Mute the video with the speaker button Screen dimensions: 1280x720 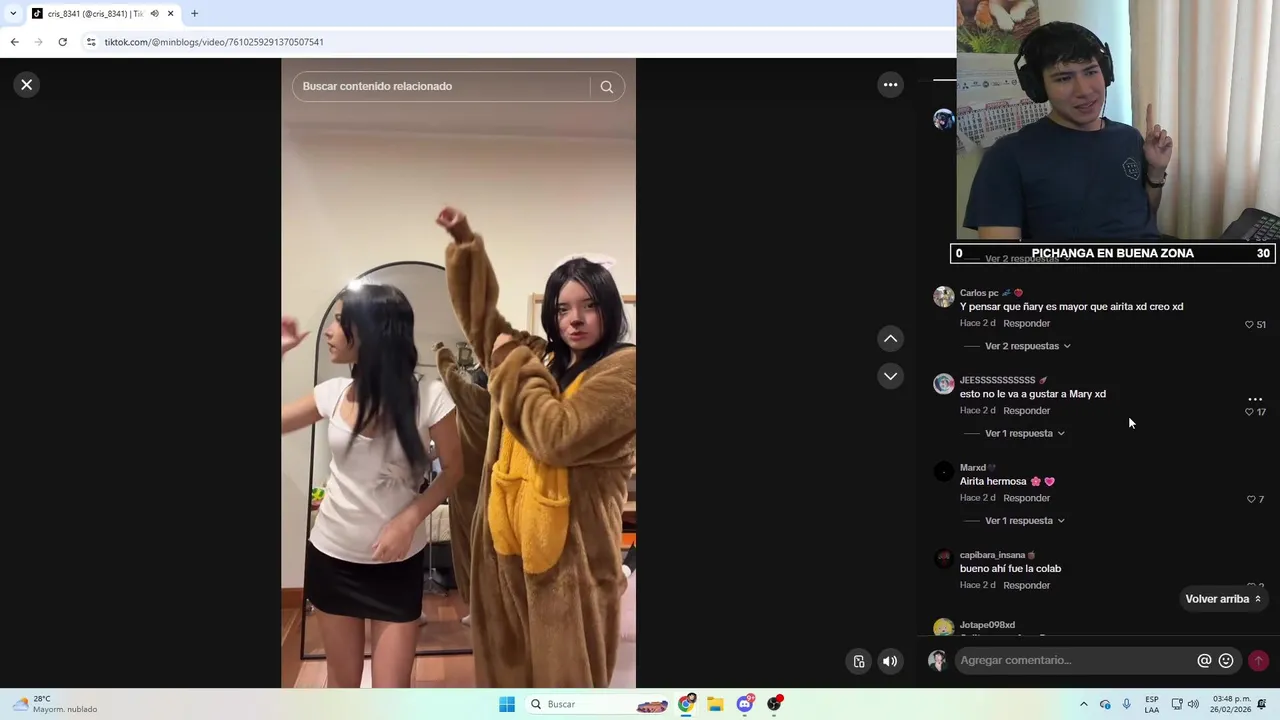click(x=890, y=661)
